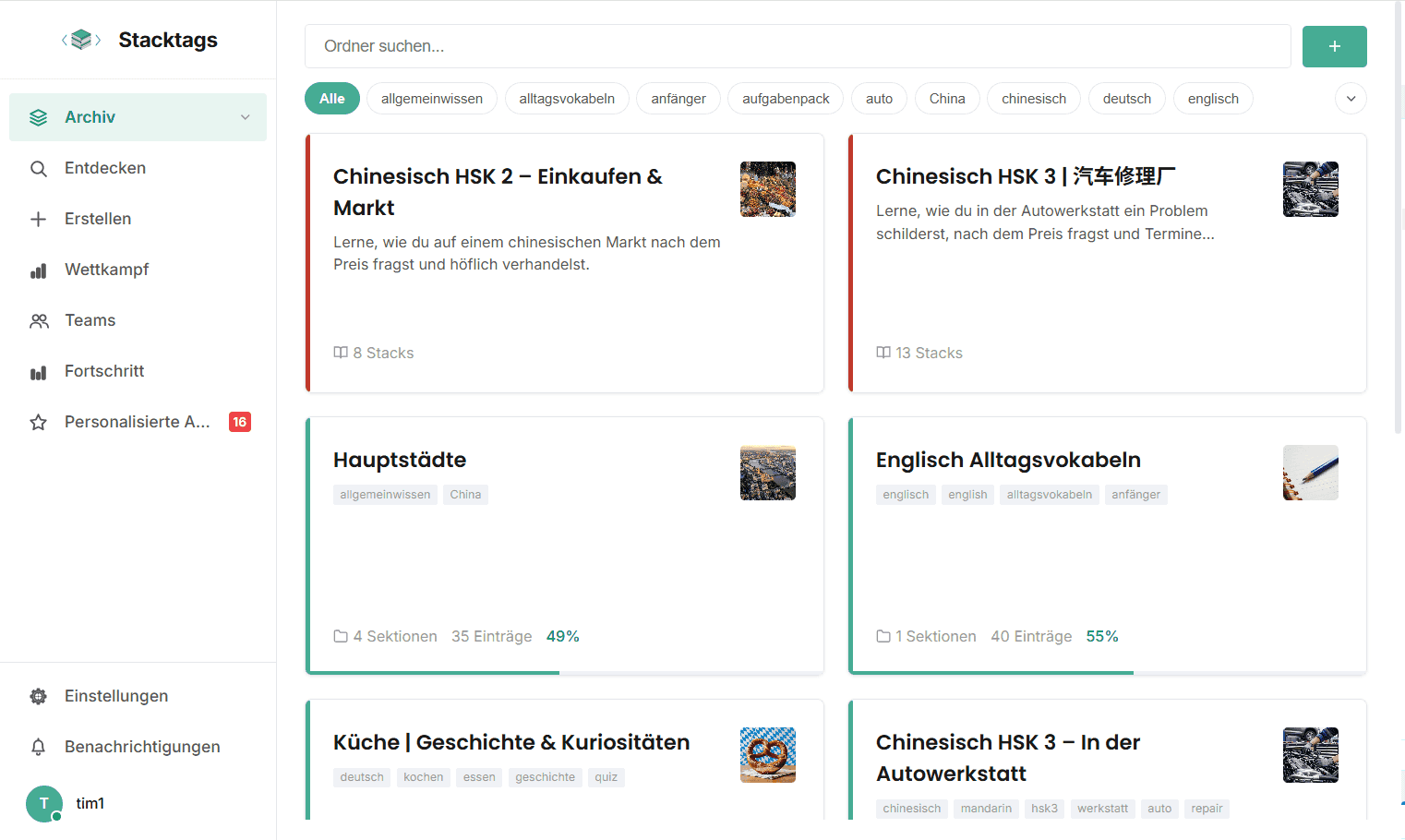
Task: Click the green plus add-folder button
Action: [x=1334, y=46]
